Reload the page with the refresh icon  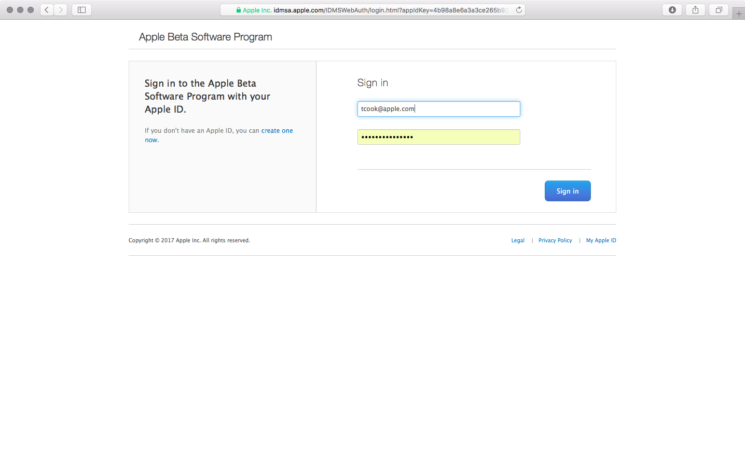pyautogui.click(x=519, y=10)
